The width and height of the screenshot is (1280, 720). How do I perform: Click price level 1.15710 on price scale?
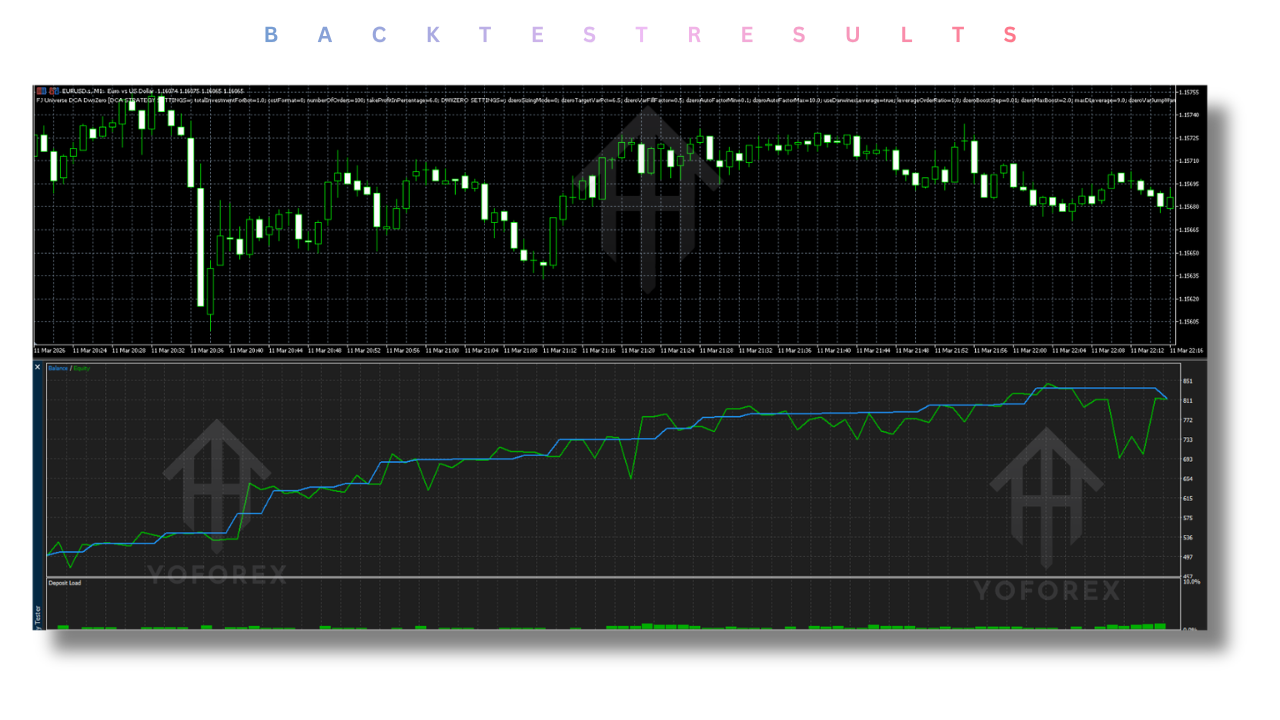click(1189, 161)
